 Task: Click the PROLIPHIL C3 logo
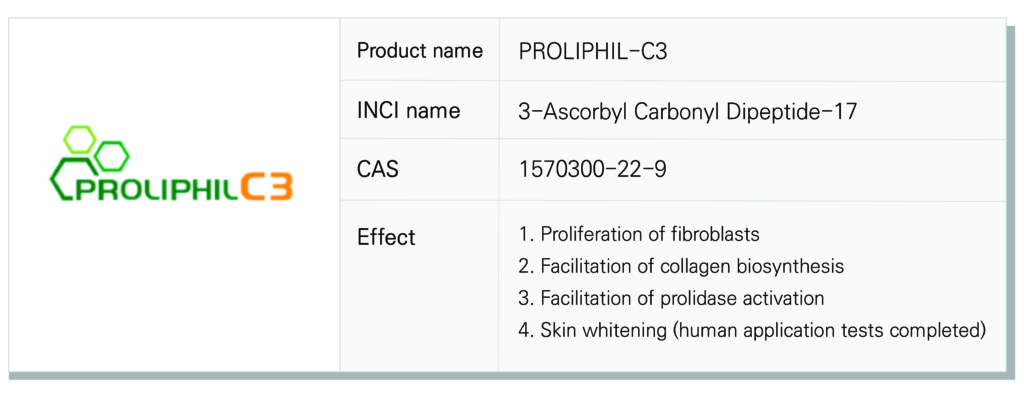170,163
